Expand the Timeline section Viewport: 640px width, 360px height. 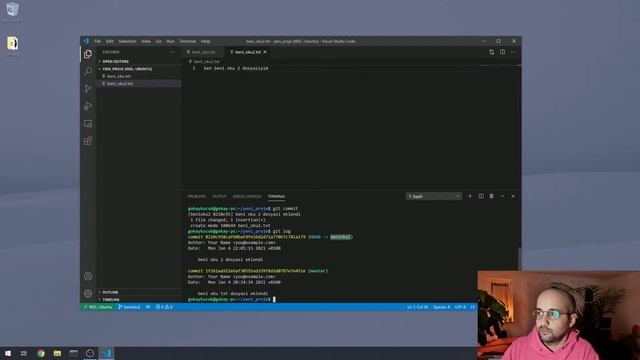coord(139,300)
